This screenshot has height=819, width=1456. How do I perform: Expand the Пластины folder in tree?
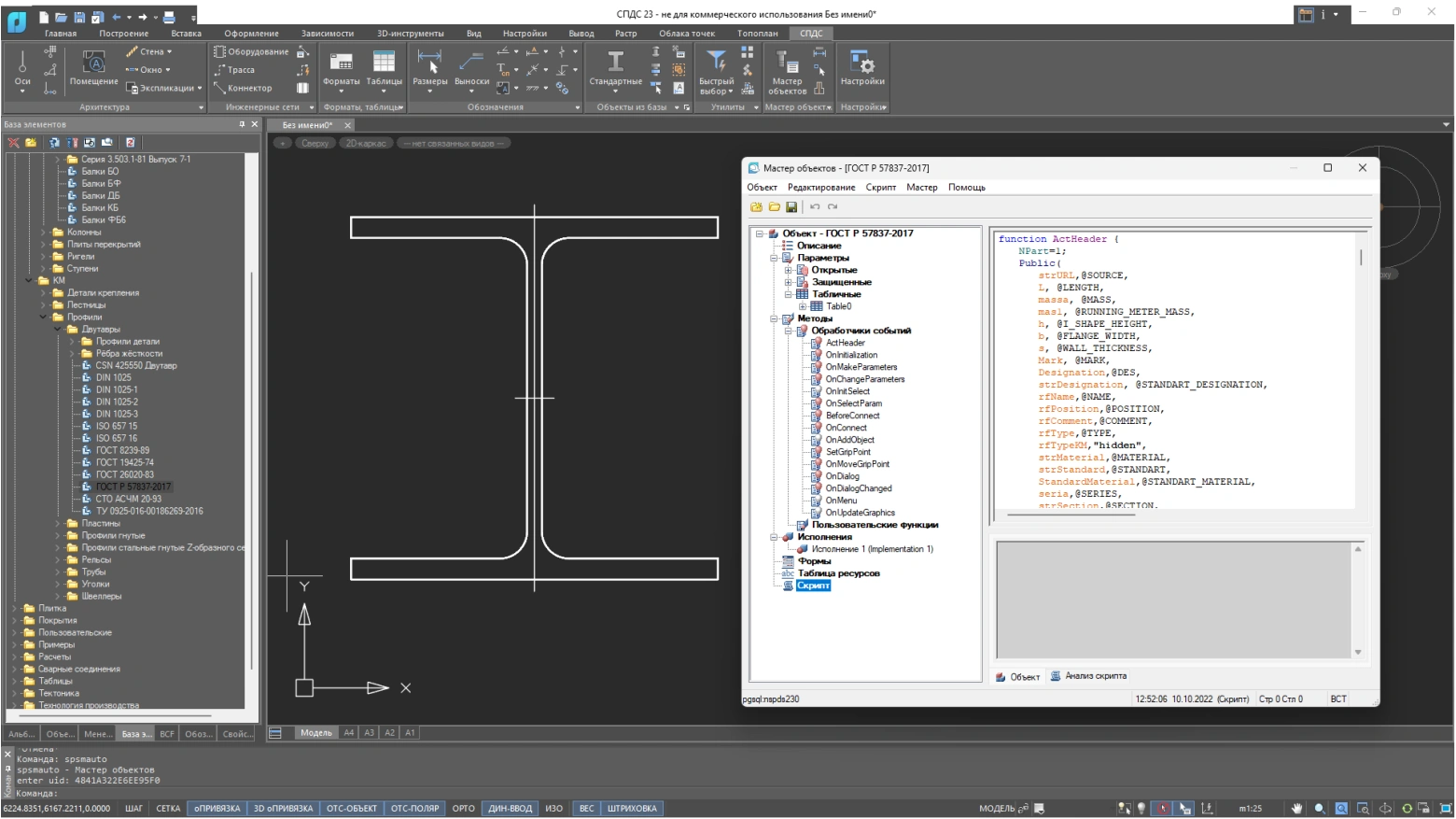point(58,524)
